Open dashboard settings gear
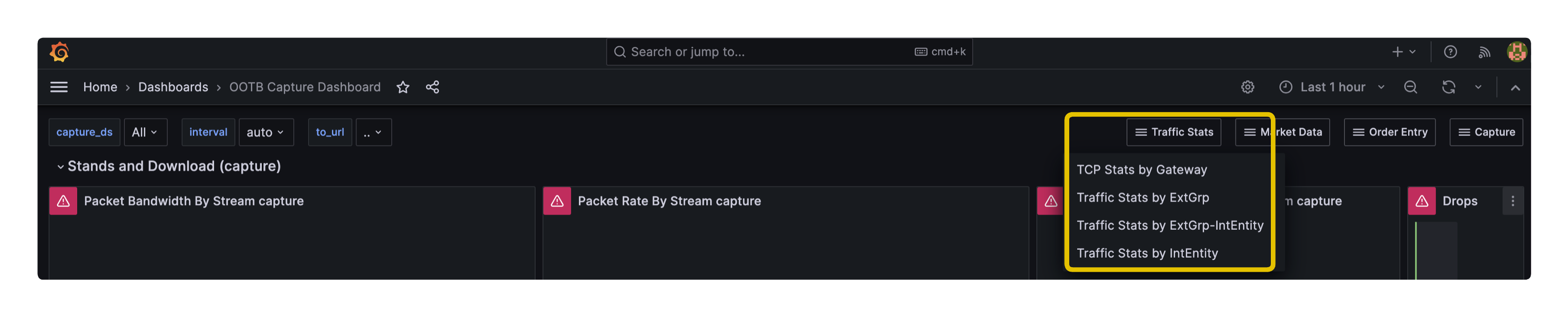Image resolution: width=1568 pixels, height=317 pixels. (x=1247, y=87)
